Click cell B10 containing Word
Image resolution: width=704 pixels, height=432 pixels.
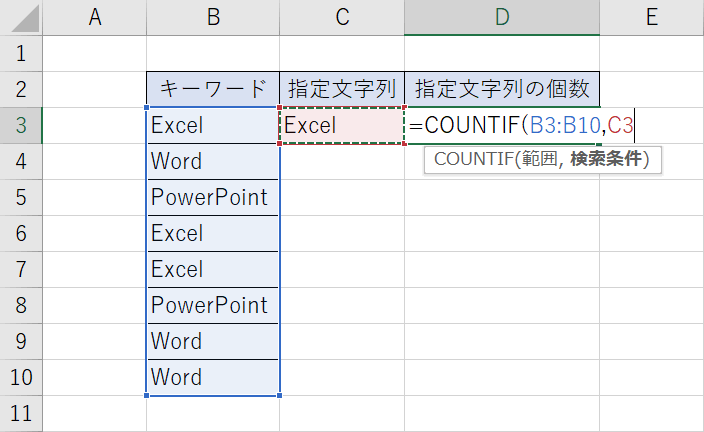click(x=213, y=377)
